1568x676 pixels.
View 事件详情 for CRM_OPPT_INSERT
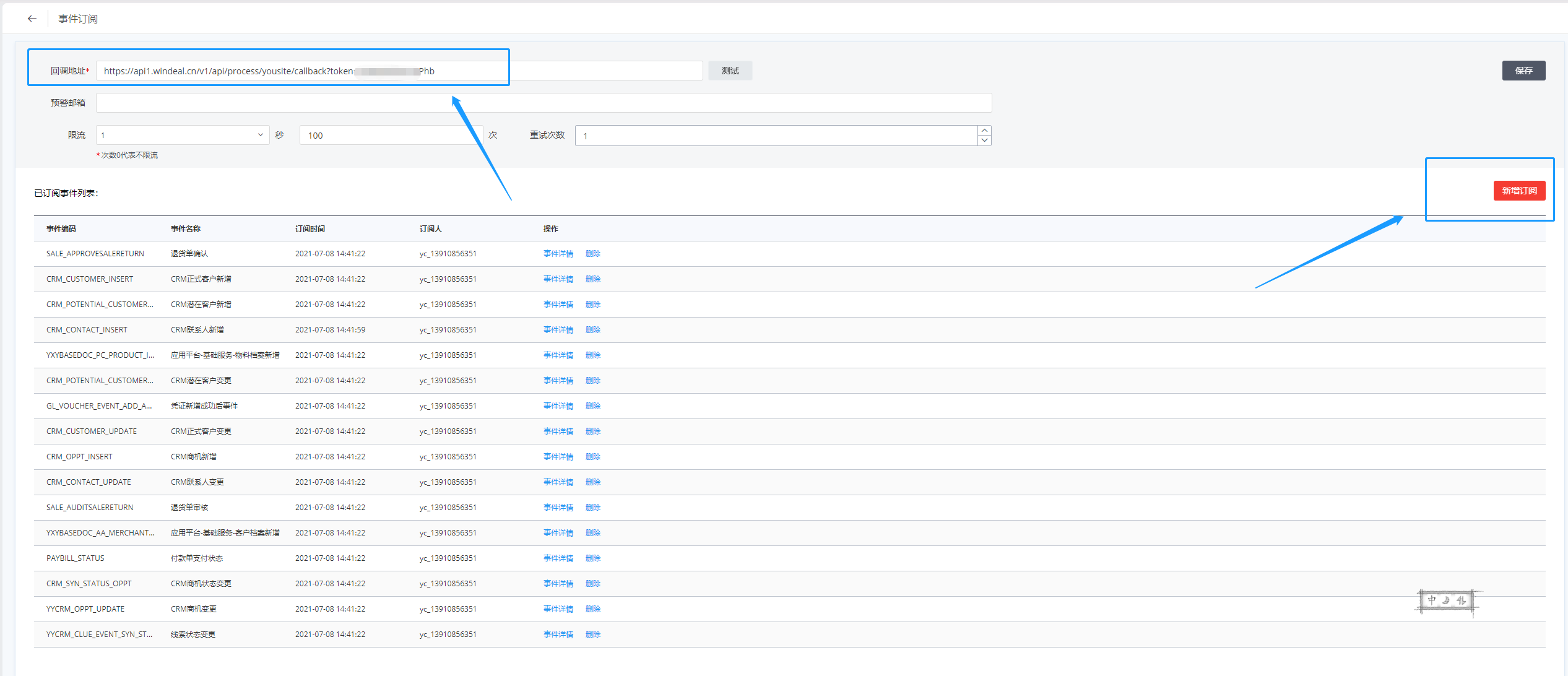click(558, 457)
